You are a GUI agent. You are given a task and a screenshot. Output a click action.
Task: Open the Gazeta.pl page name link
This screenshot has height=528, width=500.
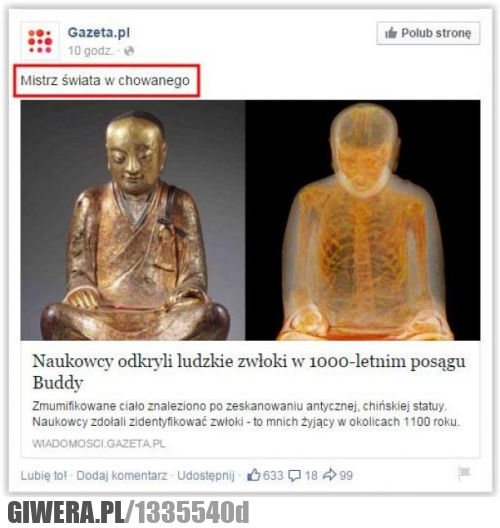tap(99, 33)
